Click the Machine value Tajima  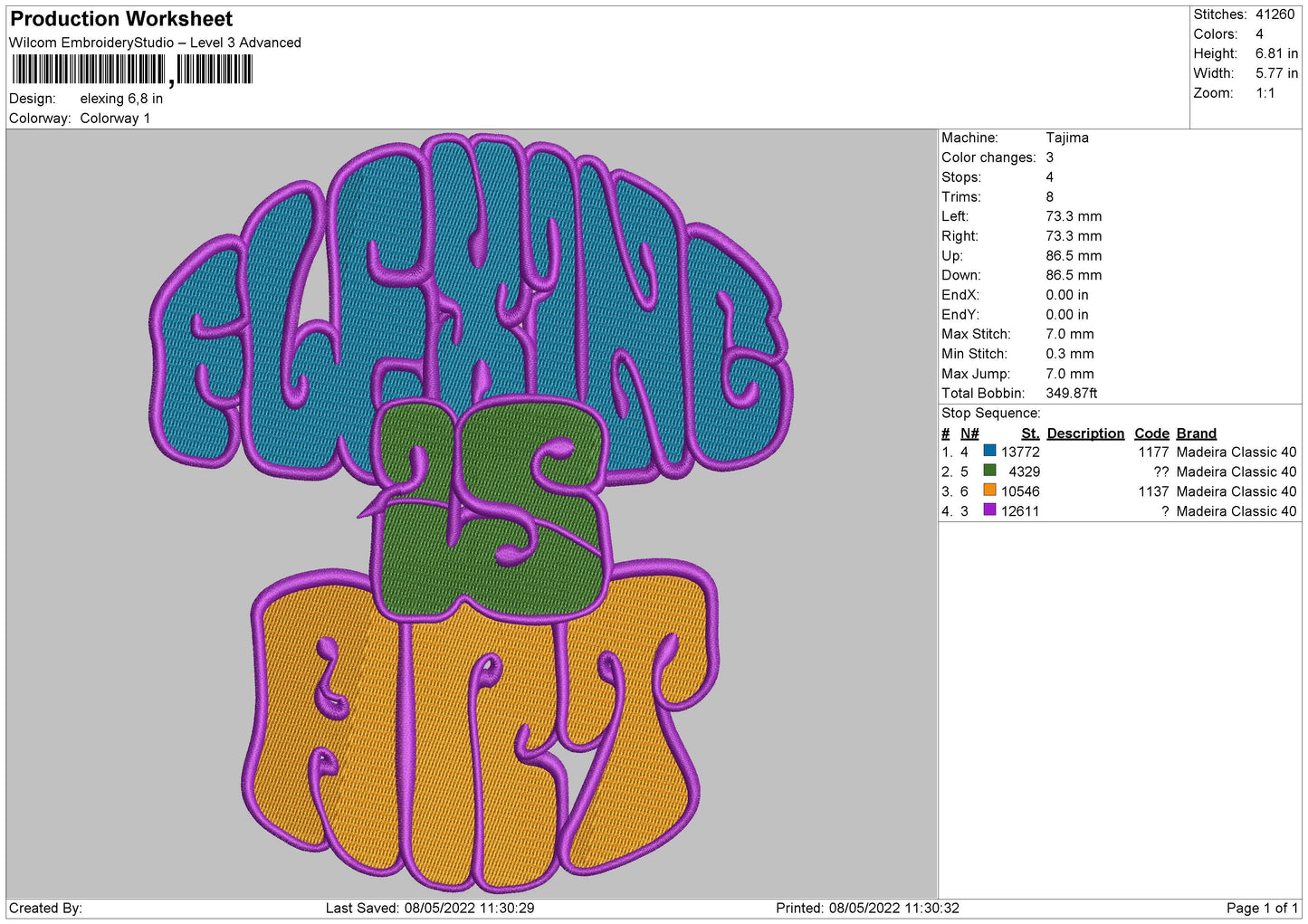pyautogui.click(x=1067, y=138)
